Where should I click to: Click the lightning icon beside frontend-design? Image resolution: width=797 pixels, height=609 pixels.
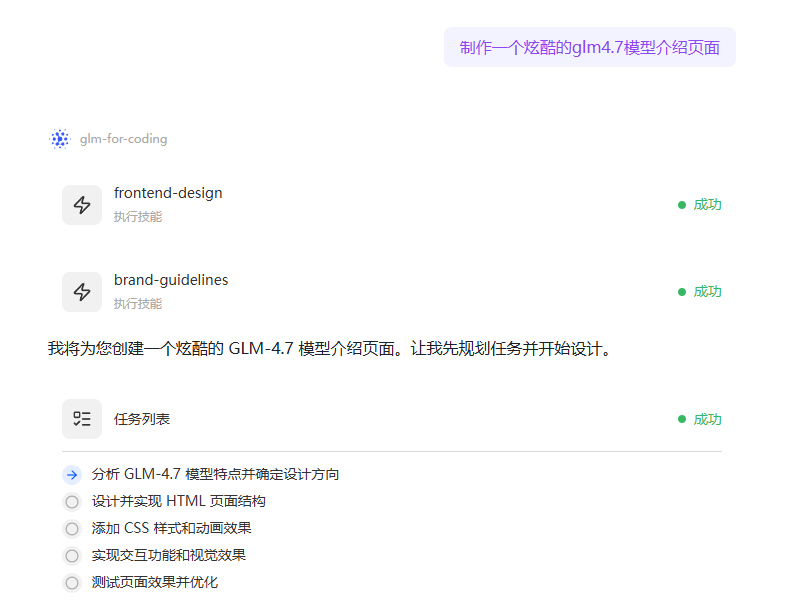point(82,205)
